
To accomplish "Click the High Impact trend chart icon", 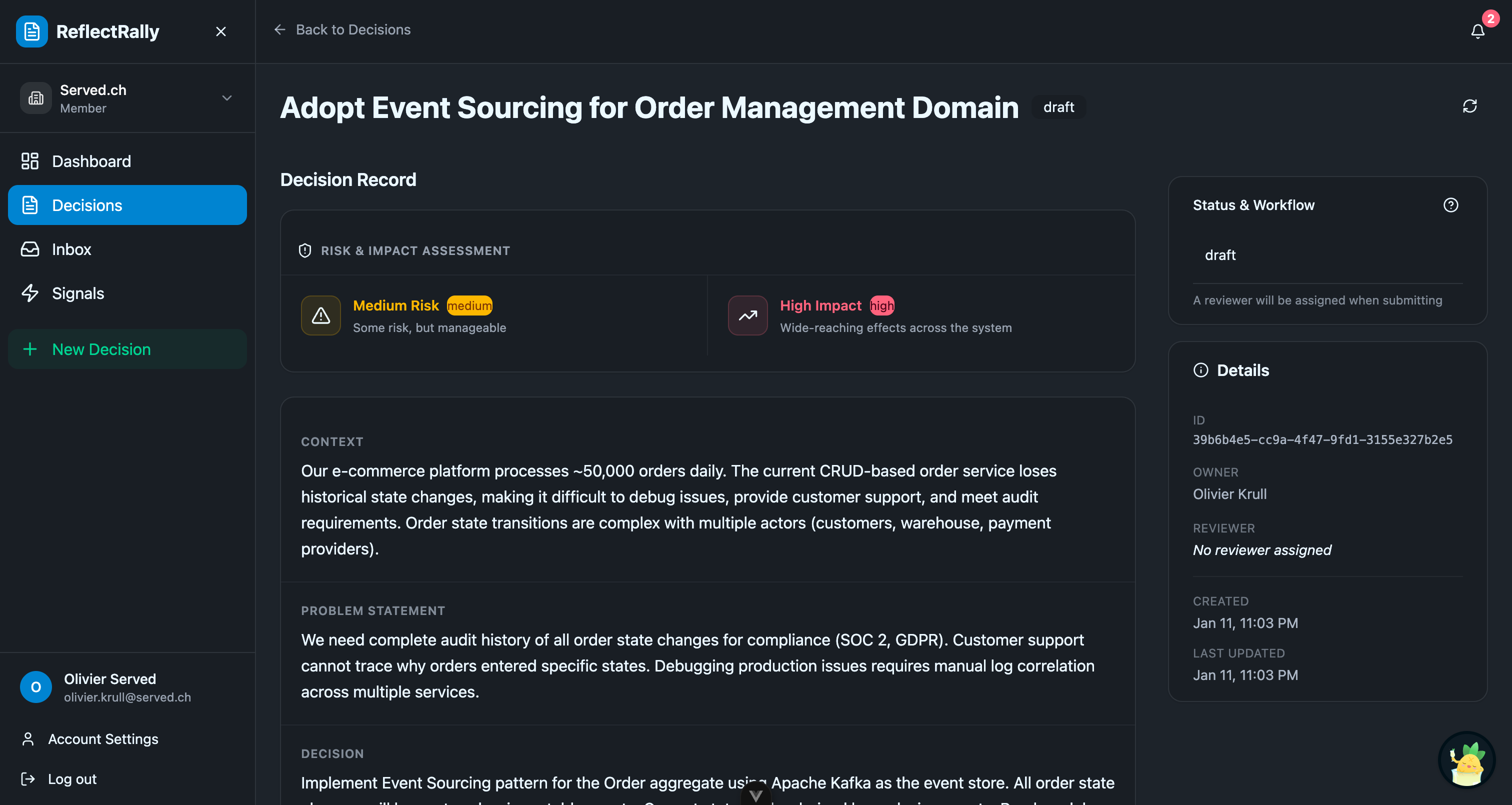I will point(748,315).
